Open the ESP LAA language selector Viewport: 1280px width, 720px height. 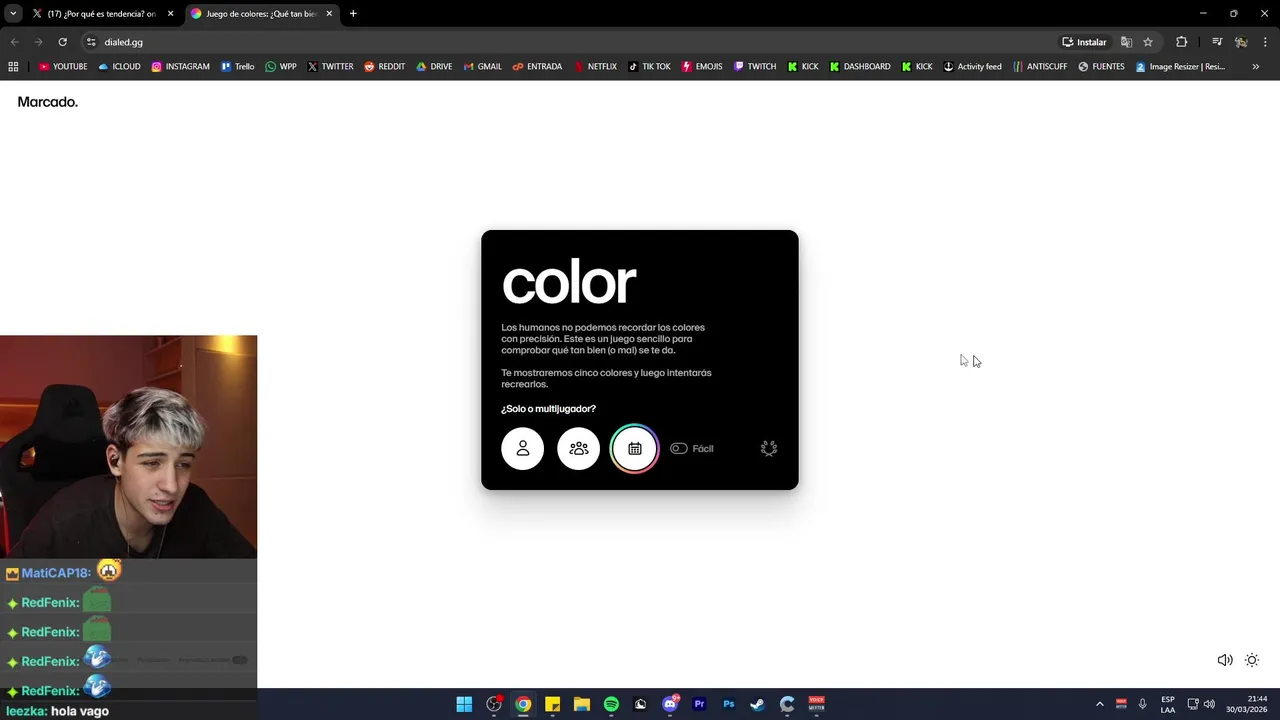1168,704
